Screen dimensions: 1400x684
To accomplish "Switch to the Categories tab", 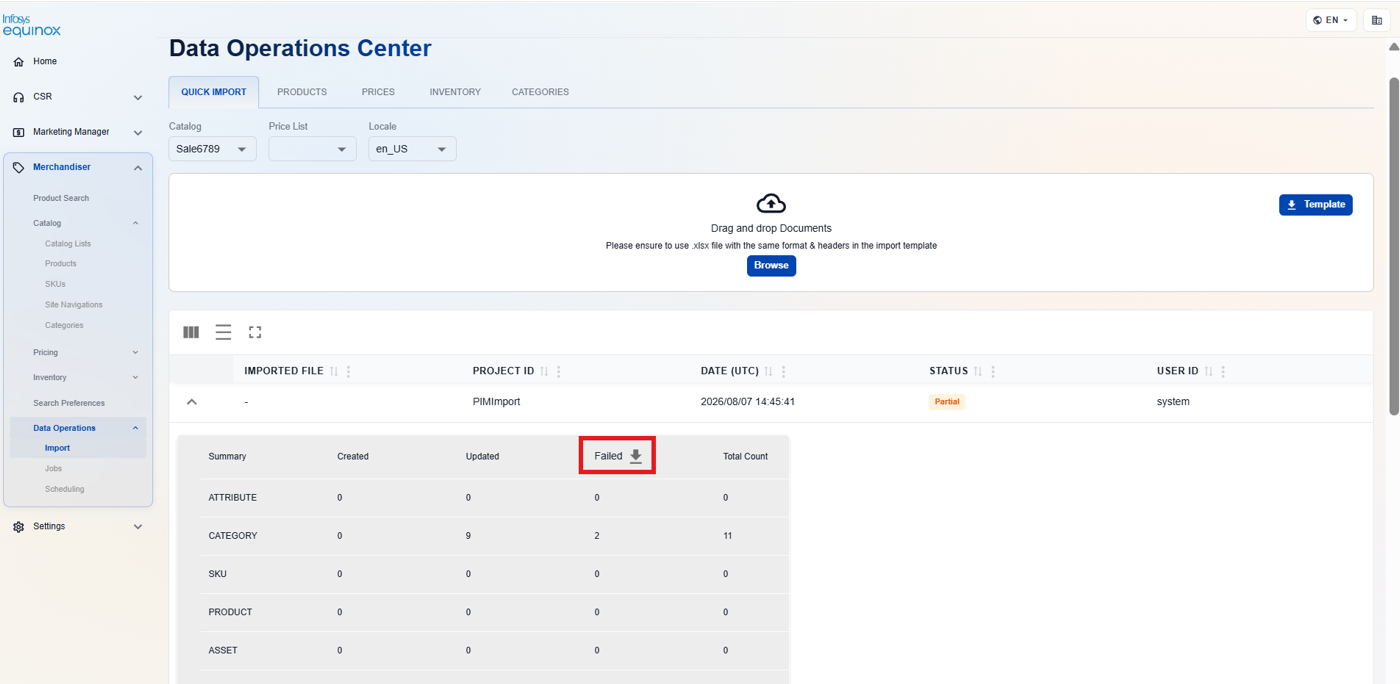I will [540, 92].
